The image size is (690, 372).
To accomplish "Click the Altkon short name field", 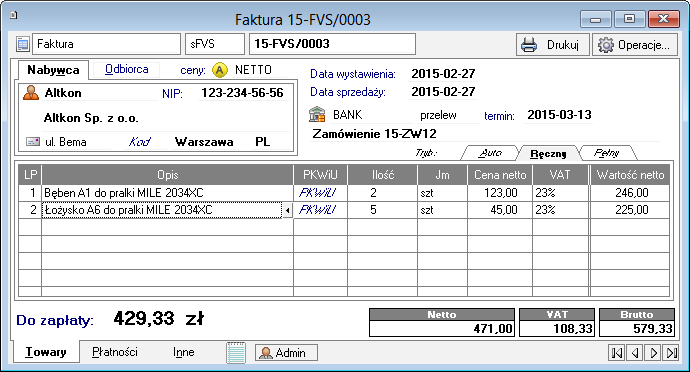I will tap(63, 93).
